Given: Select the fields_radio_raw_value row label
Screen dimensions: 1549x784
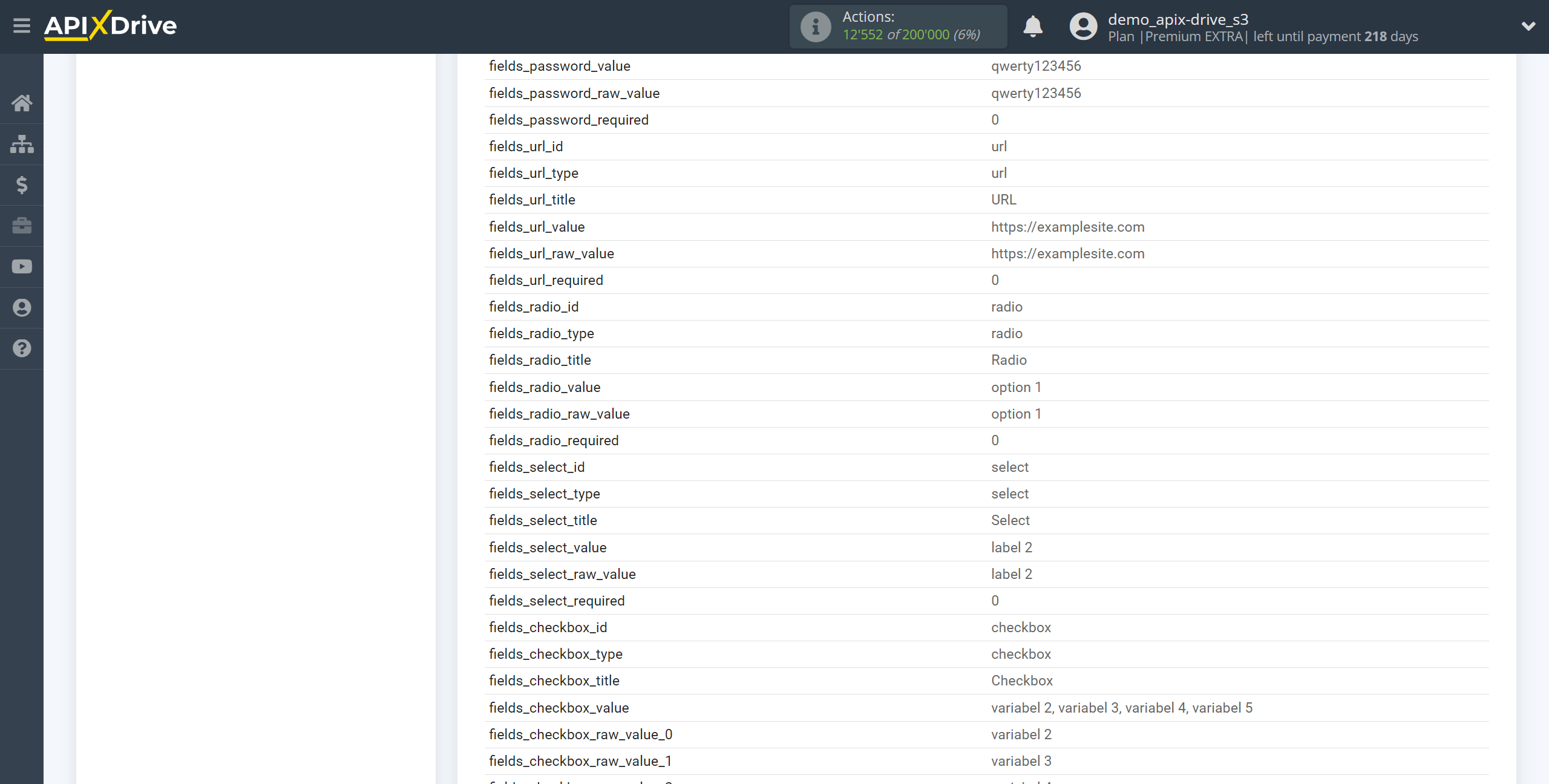Looking at the screenshot, I should pyautogui.click(x=559, y=414).
